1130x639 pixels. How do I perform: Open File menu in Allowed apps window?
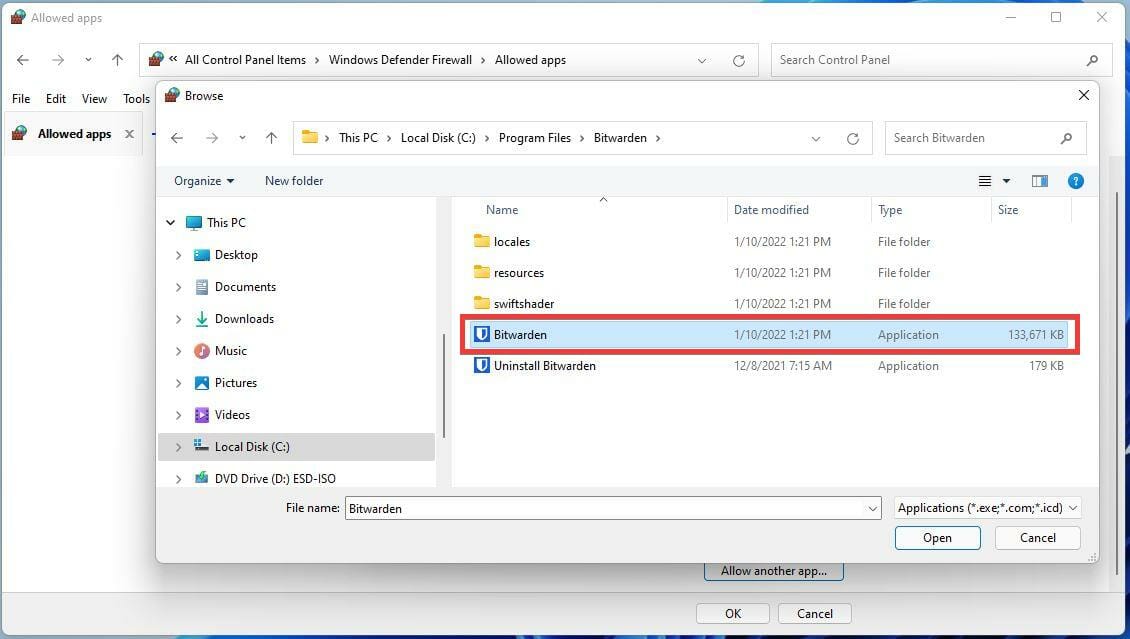[21, 99]
